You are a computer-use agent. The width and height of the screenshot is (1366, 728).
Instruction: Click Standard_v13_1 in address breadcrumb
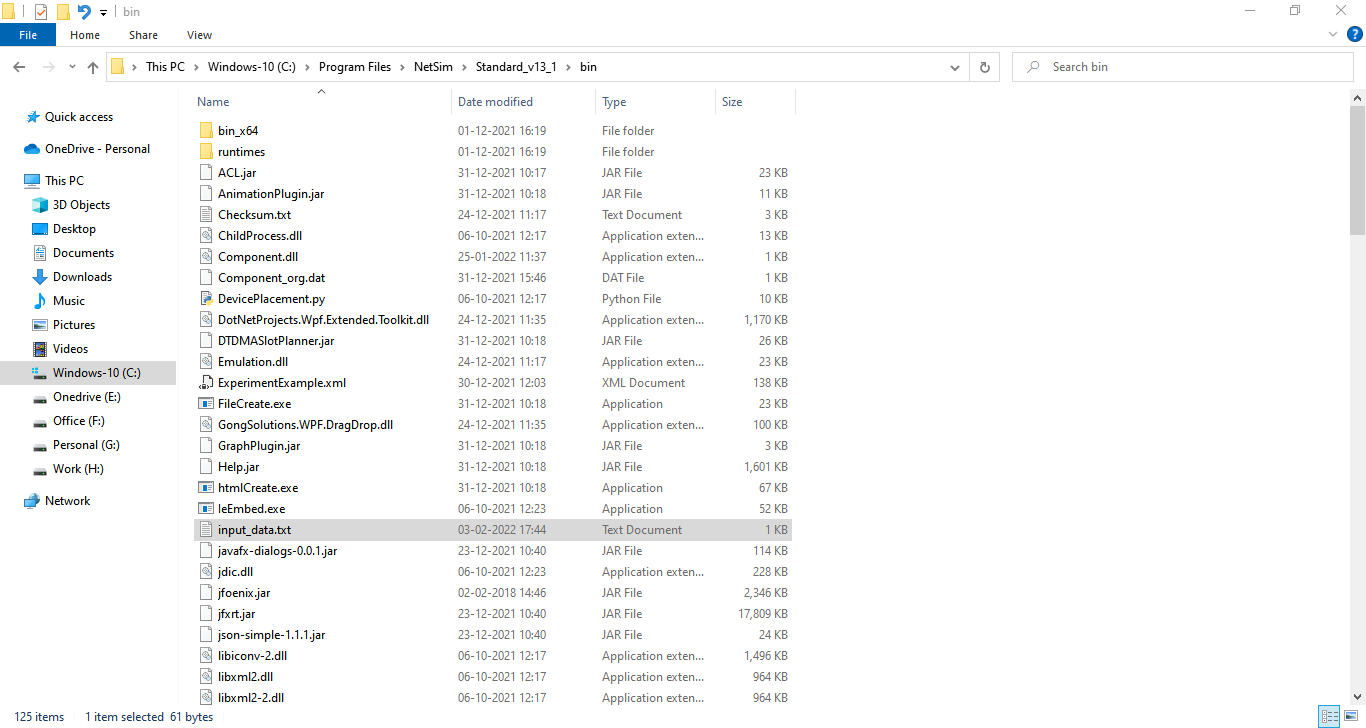tap(516, 67)
